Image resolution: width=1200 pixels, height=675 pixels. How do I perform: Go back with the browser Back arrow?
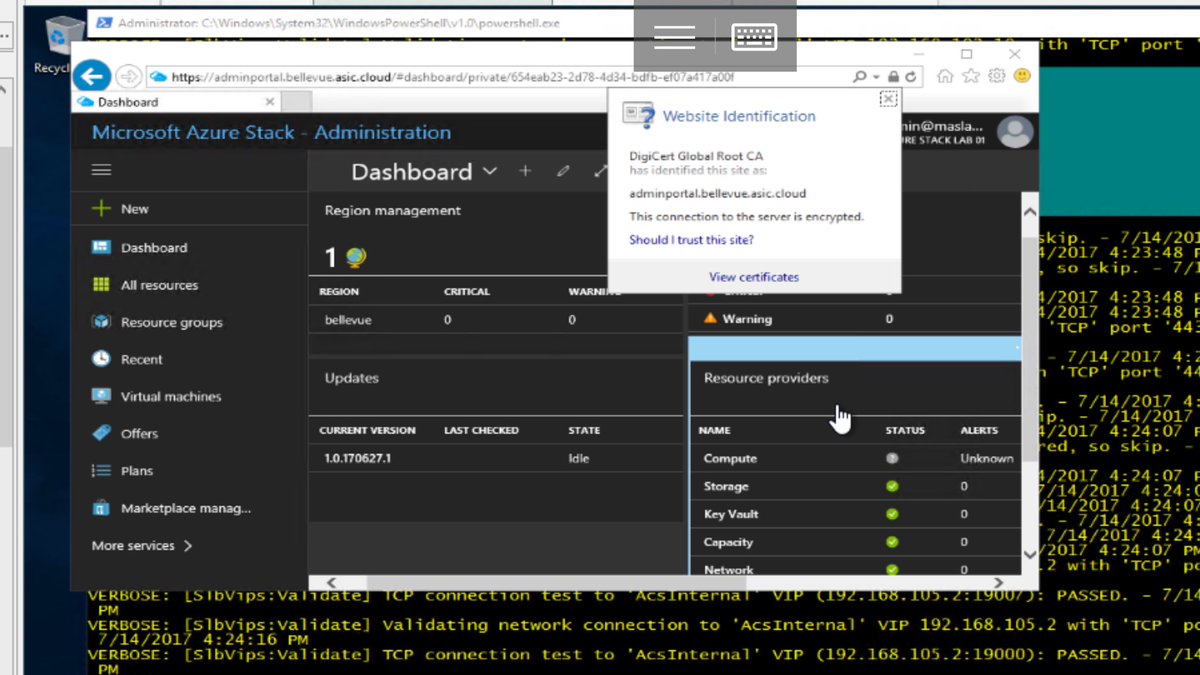(92, 76)
